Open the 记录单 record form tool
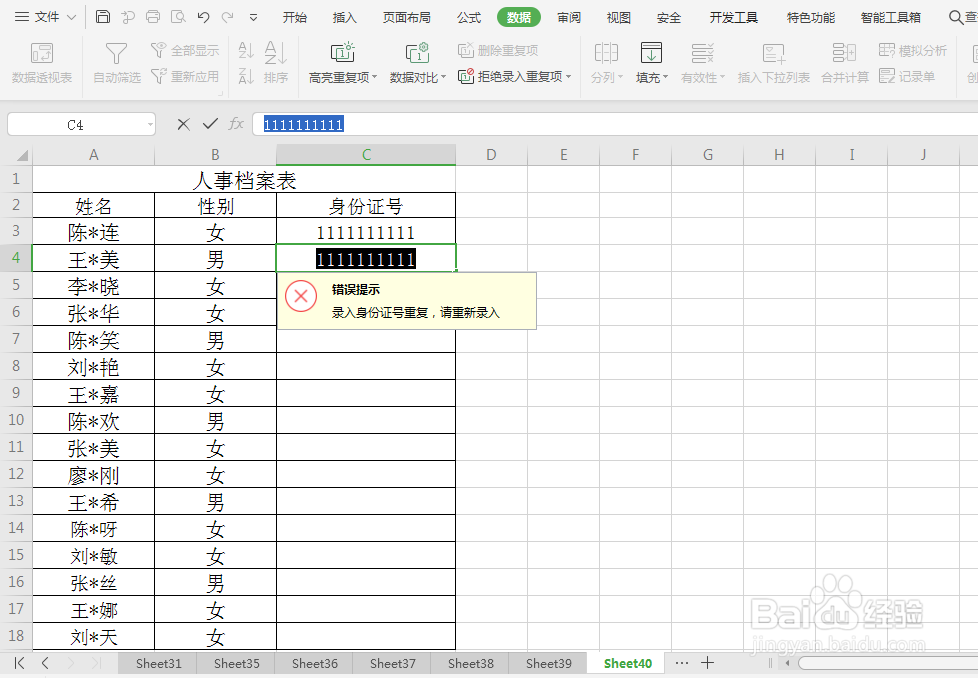This screenshot has width=978, height=678. [x=913, y=75]
